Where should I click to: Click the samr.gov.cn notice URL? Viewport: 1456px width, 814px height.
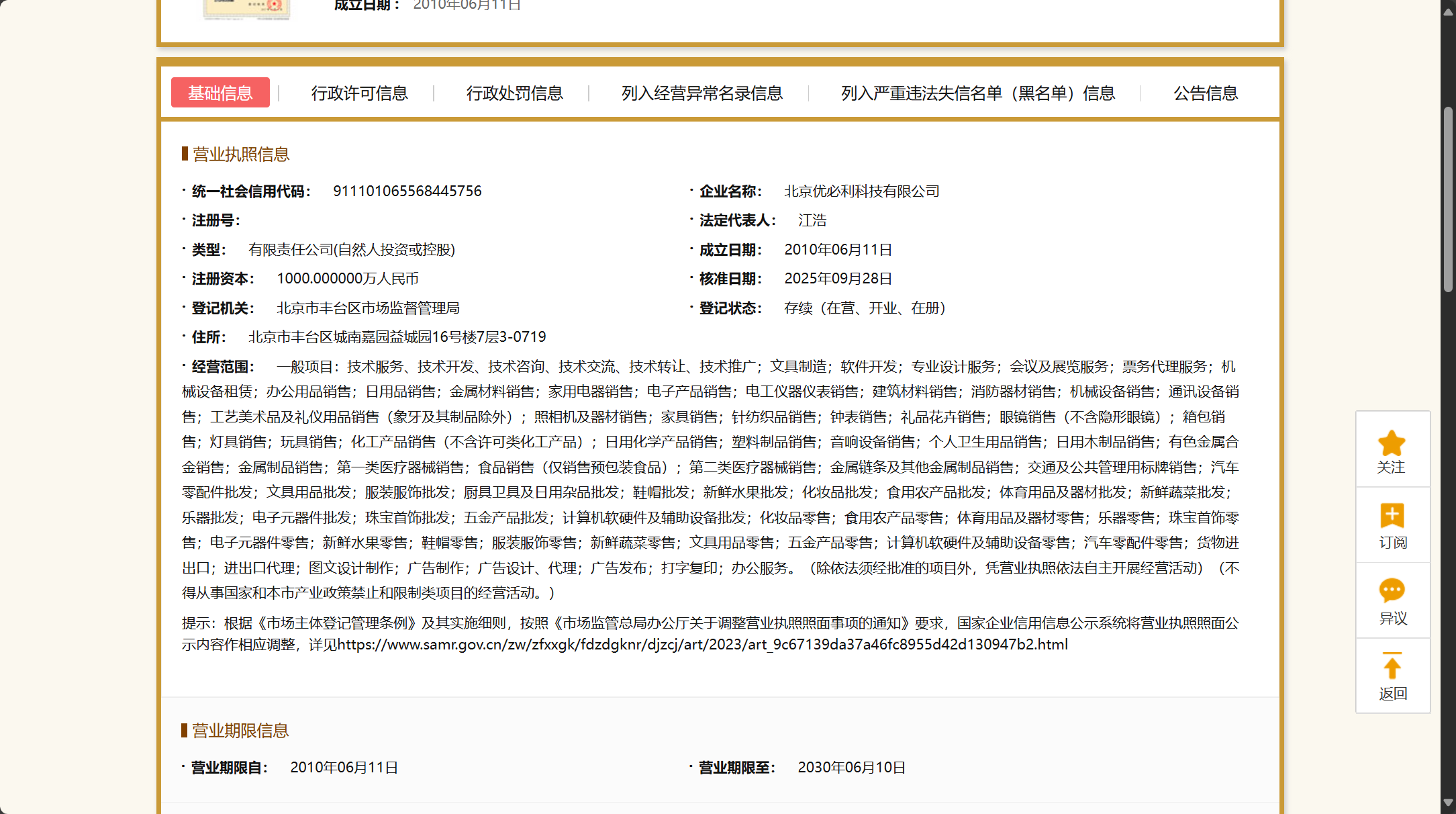pos(702,645)
